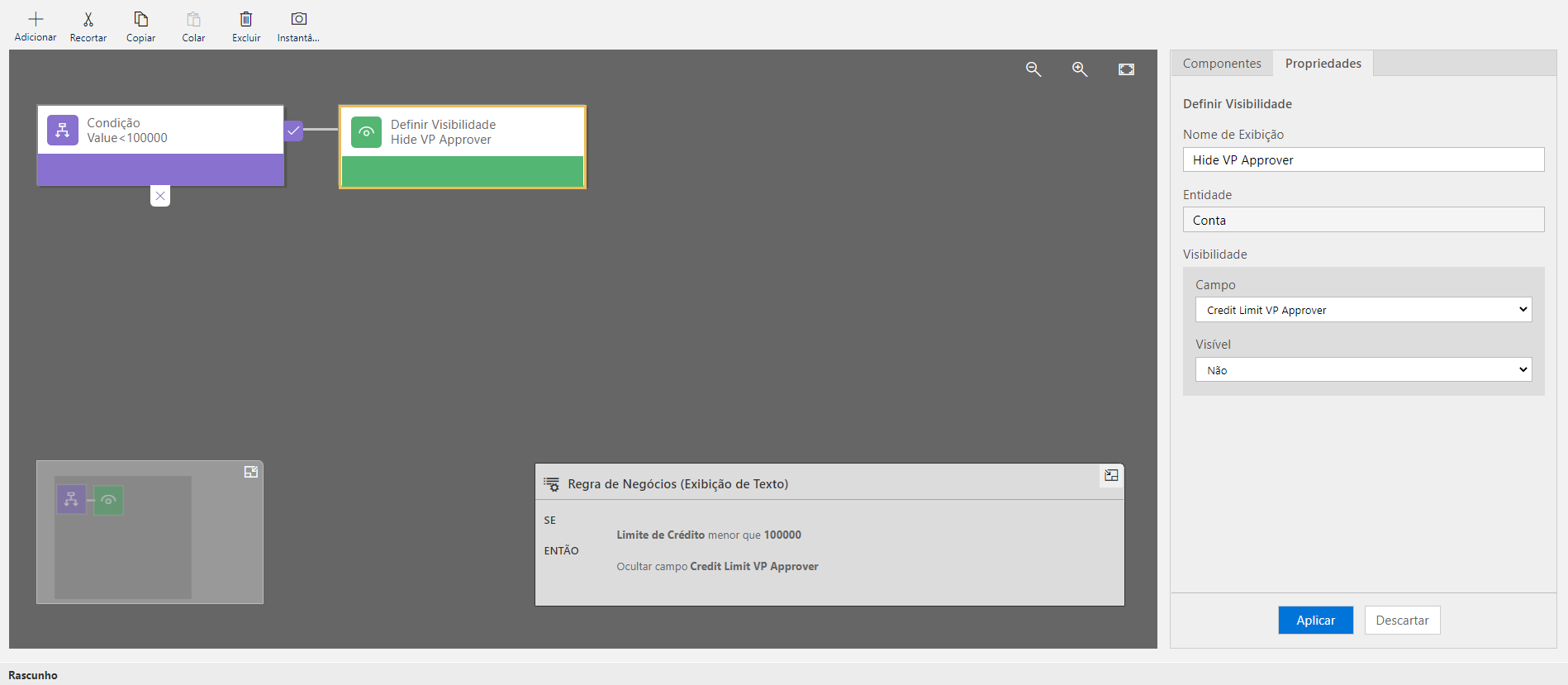Screen dimensions: 1568x685
Task: Click the purple Condição node icon
Action: click(63, 130)
